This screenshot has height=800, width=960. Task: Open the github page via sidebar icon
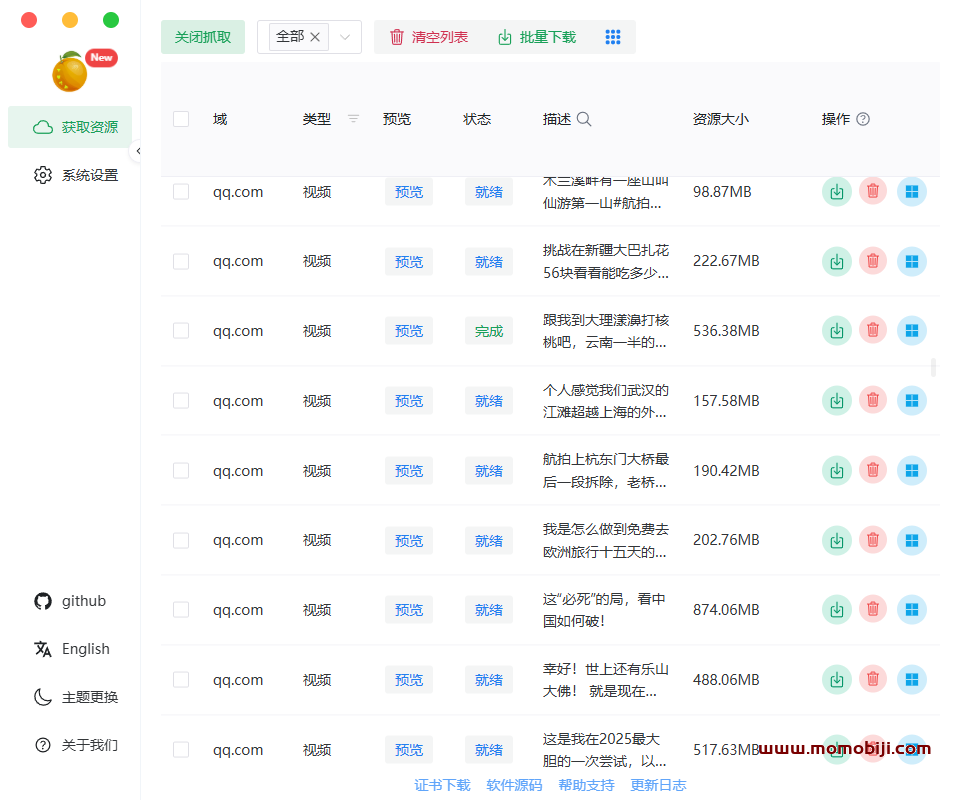[x=42, y=601]
